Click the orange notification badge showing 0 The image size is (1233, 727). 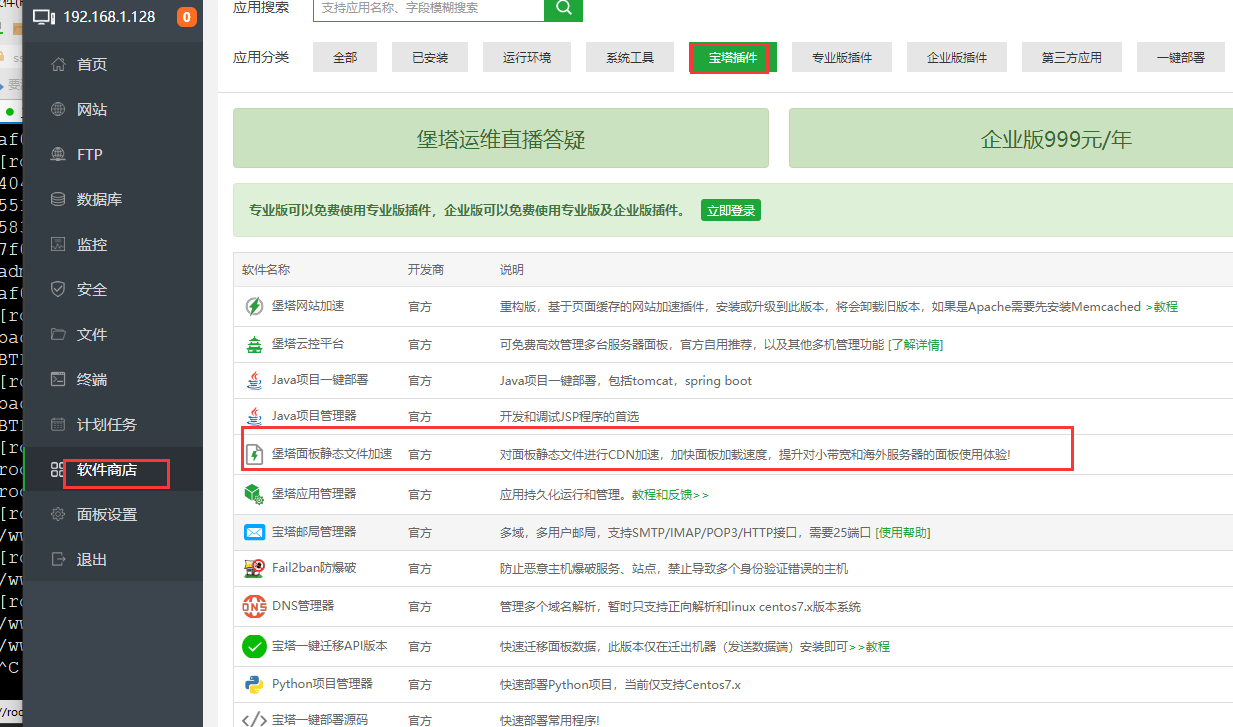point(187,17)
